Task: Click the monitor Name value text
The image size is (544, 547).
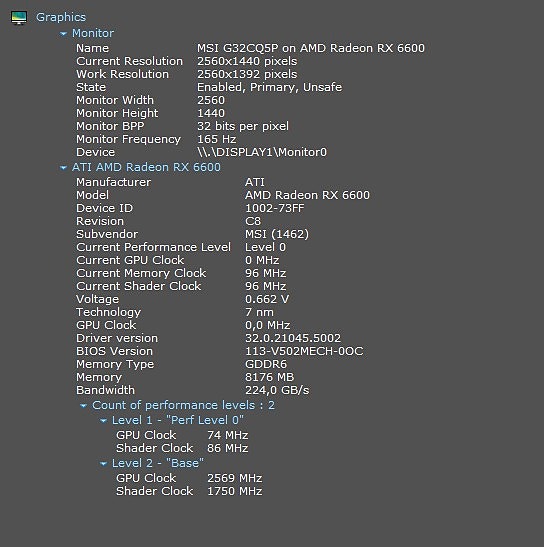Action: 311,48
